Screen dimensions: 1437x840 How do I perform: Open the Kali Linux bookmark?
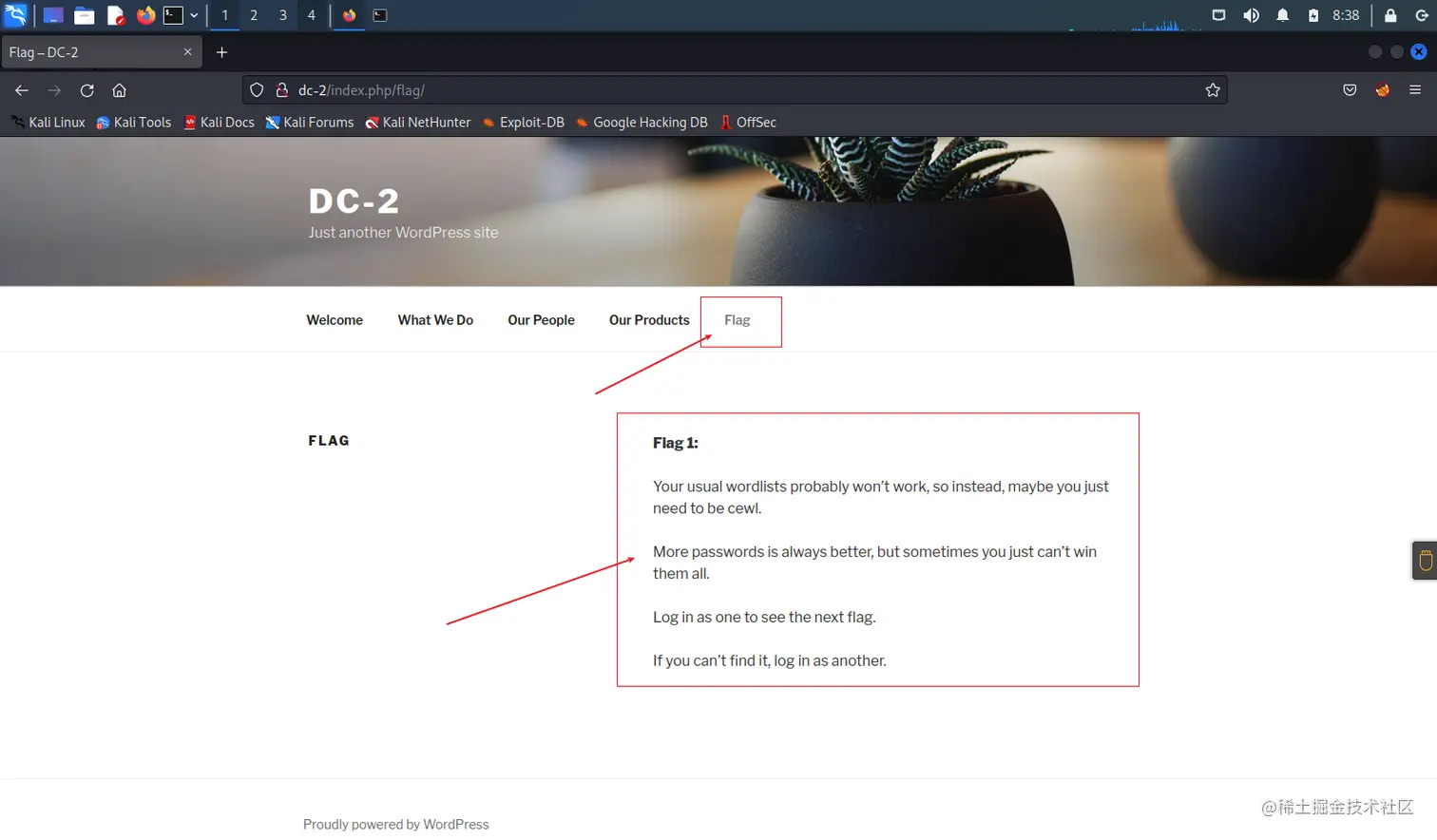click(x=48, y=122)
